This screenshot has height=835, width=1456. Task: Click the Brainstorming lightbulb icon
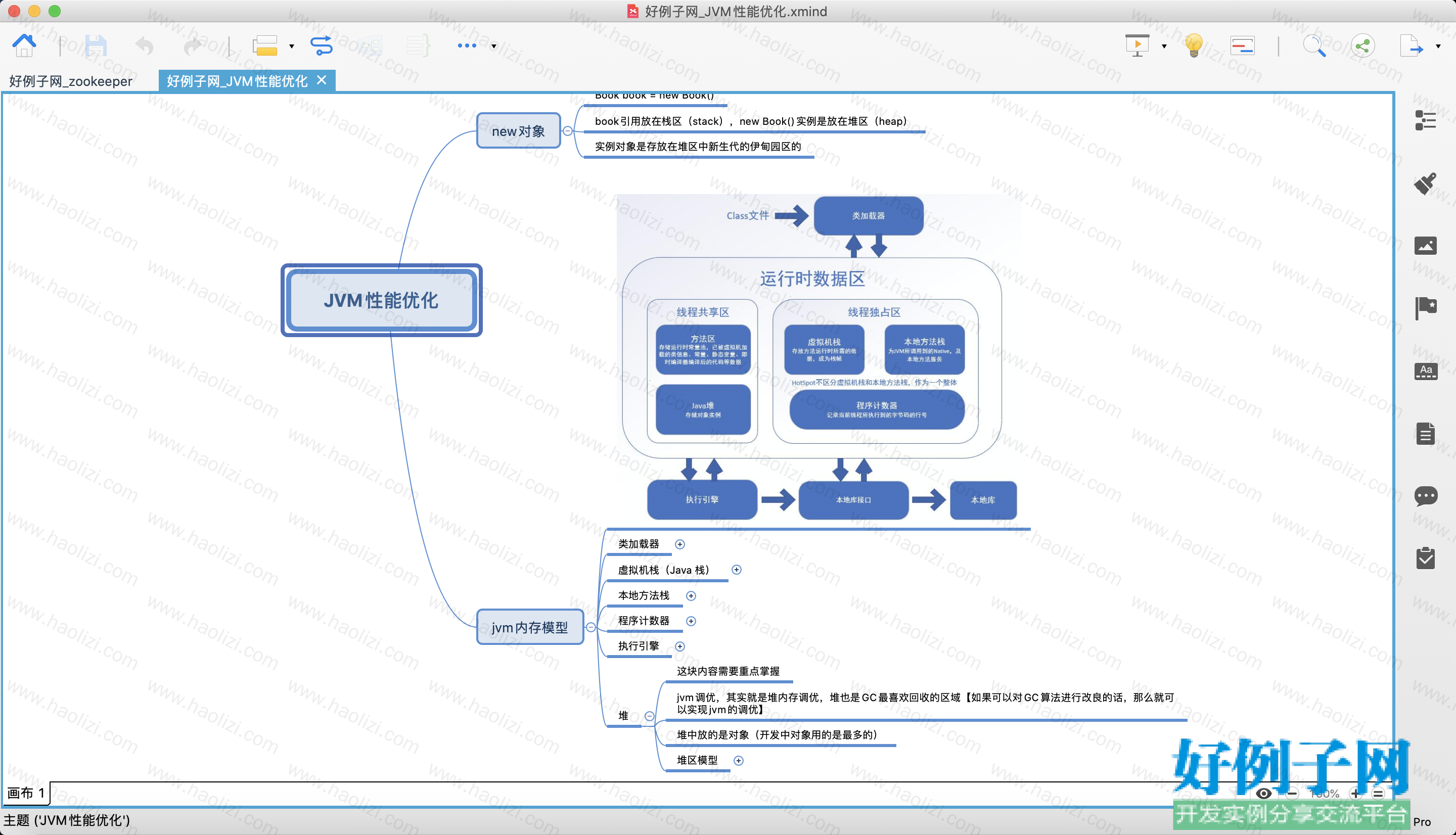point(1194,45)
